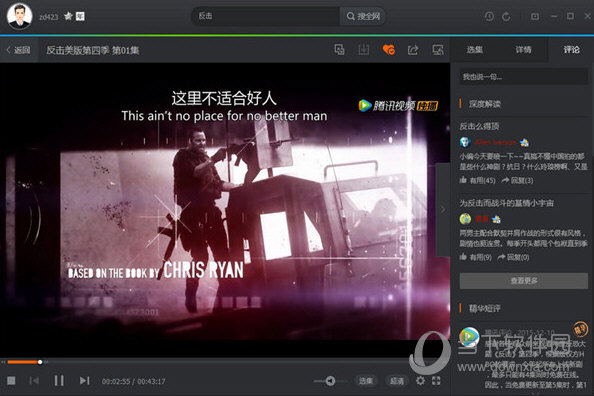Open the review titled 反击么得顶
The image size is (594, 396).
point(479,126)
